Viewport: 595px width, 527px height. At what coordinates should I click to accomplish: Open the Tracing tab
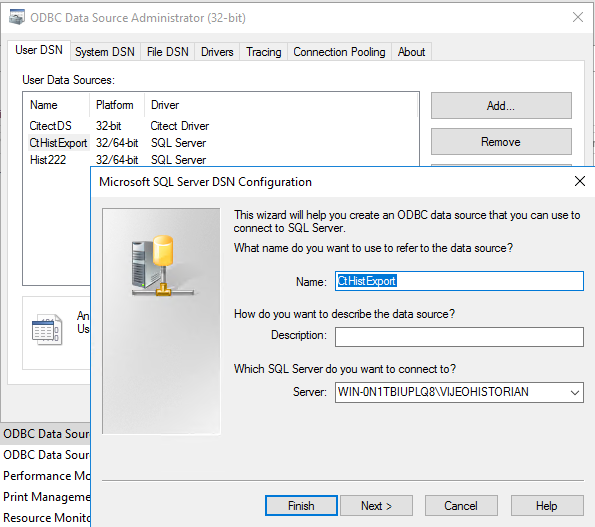click(264, 52)
